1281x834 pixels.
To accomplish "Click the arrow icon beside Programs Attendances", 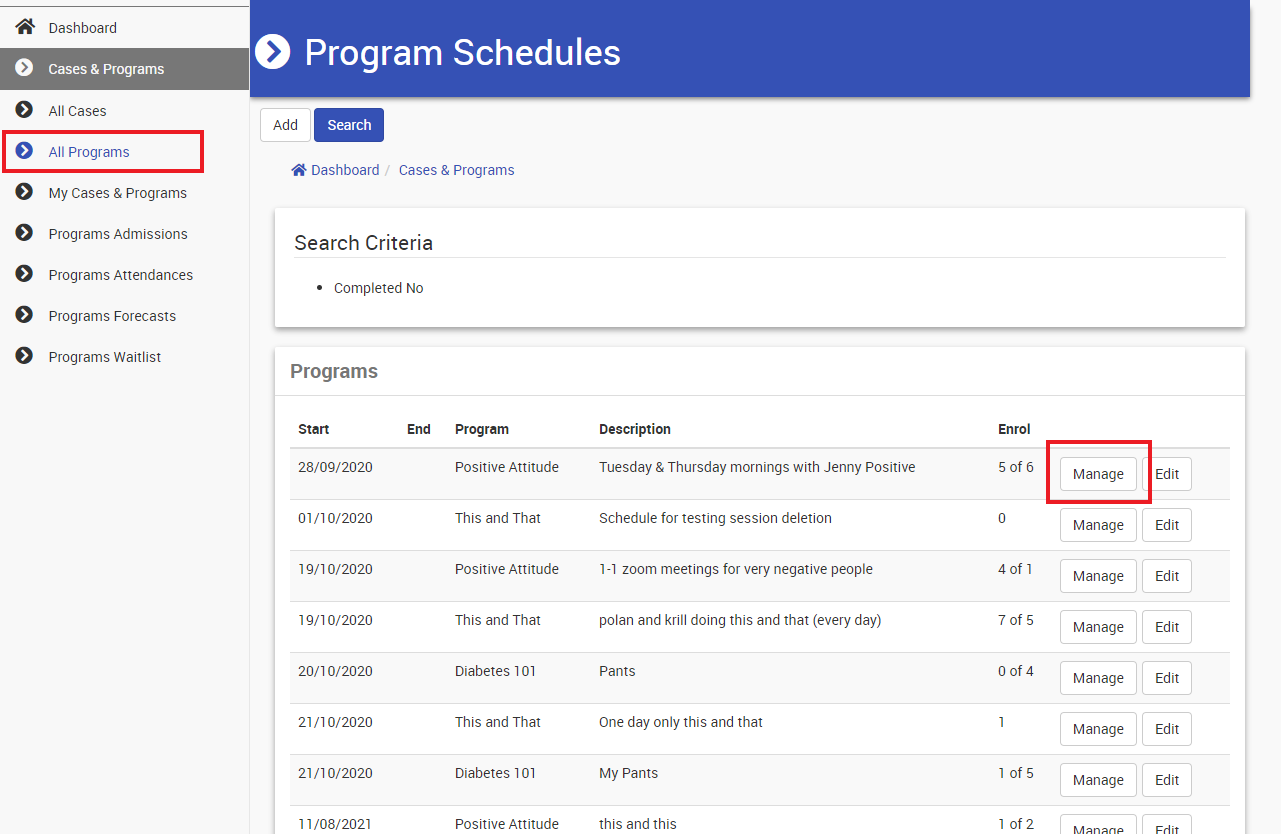I will (24, 274).
